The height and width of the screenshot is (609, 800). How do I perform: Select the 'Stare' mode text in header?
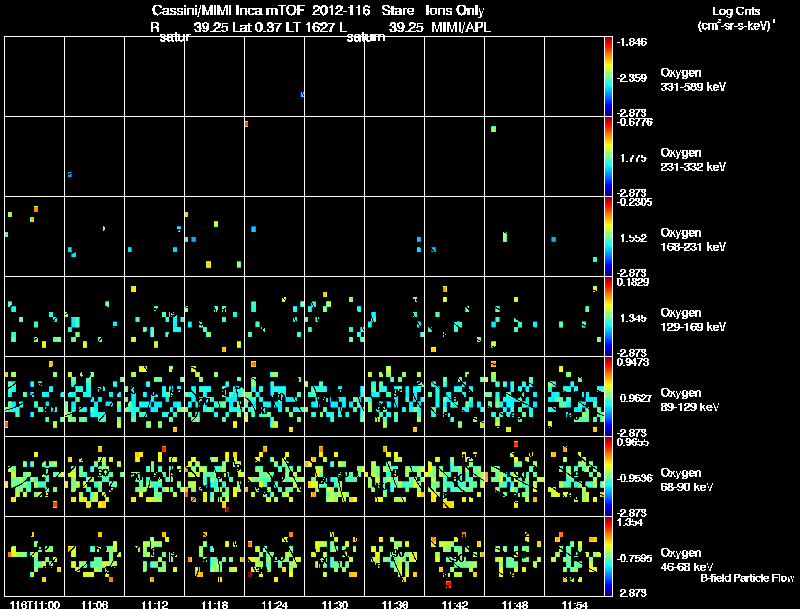397,10
